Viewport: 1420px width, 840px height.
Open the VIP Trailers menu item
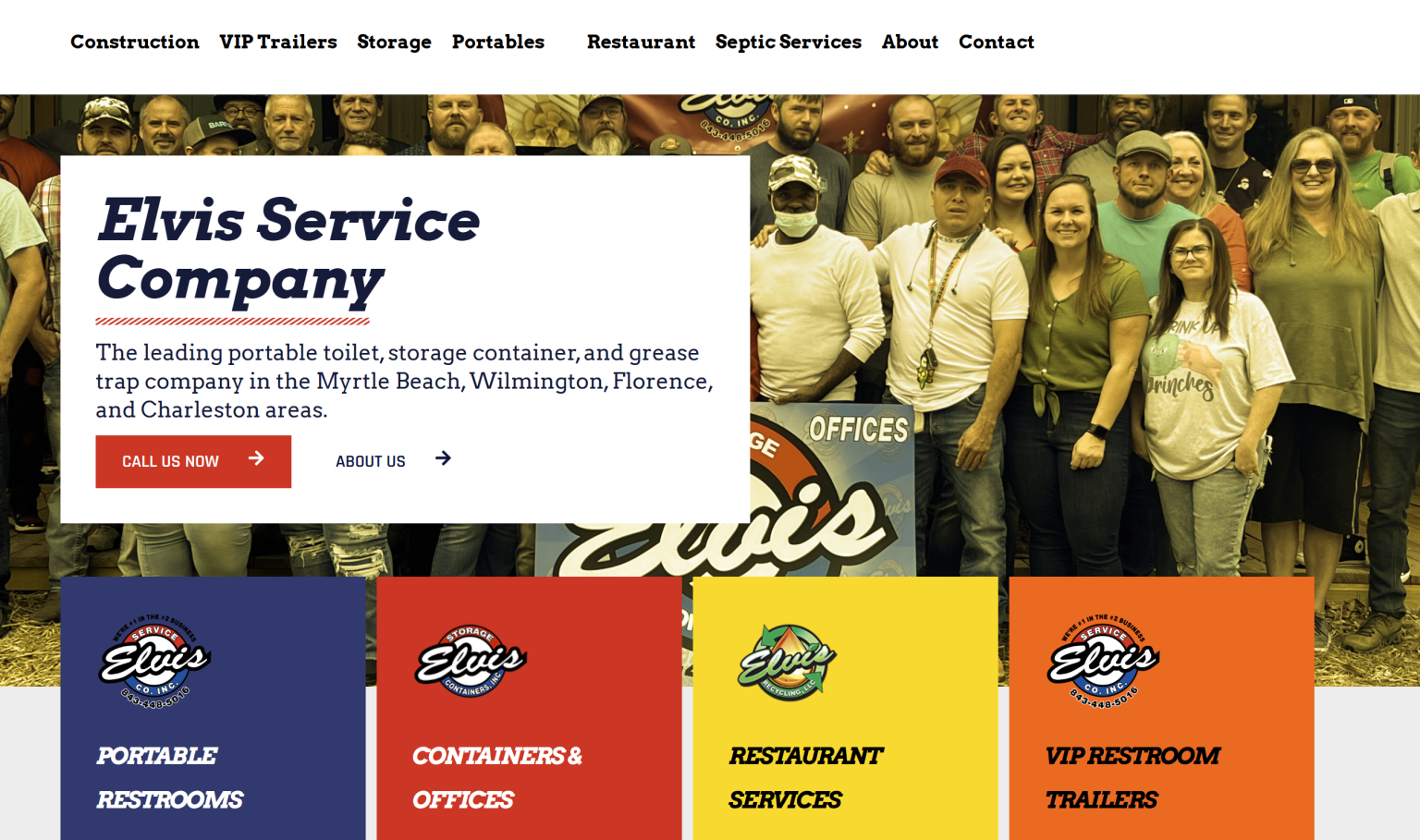(278, 42)
